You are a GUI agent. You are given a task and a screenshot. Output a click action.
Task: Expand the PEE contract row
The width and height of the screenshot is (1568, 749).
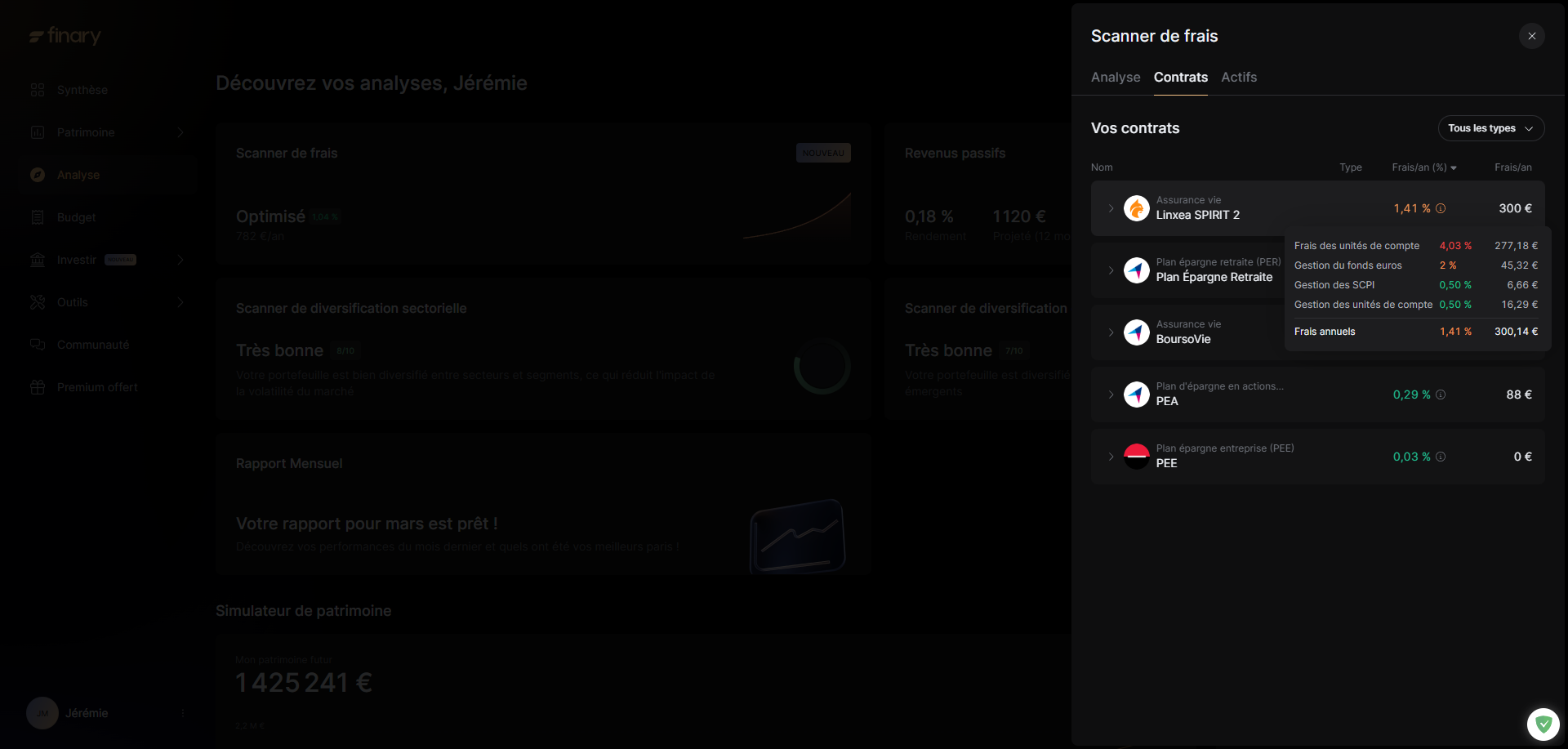[1111, 457]
